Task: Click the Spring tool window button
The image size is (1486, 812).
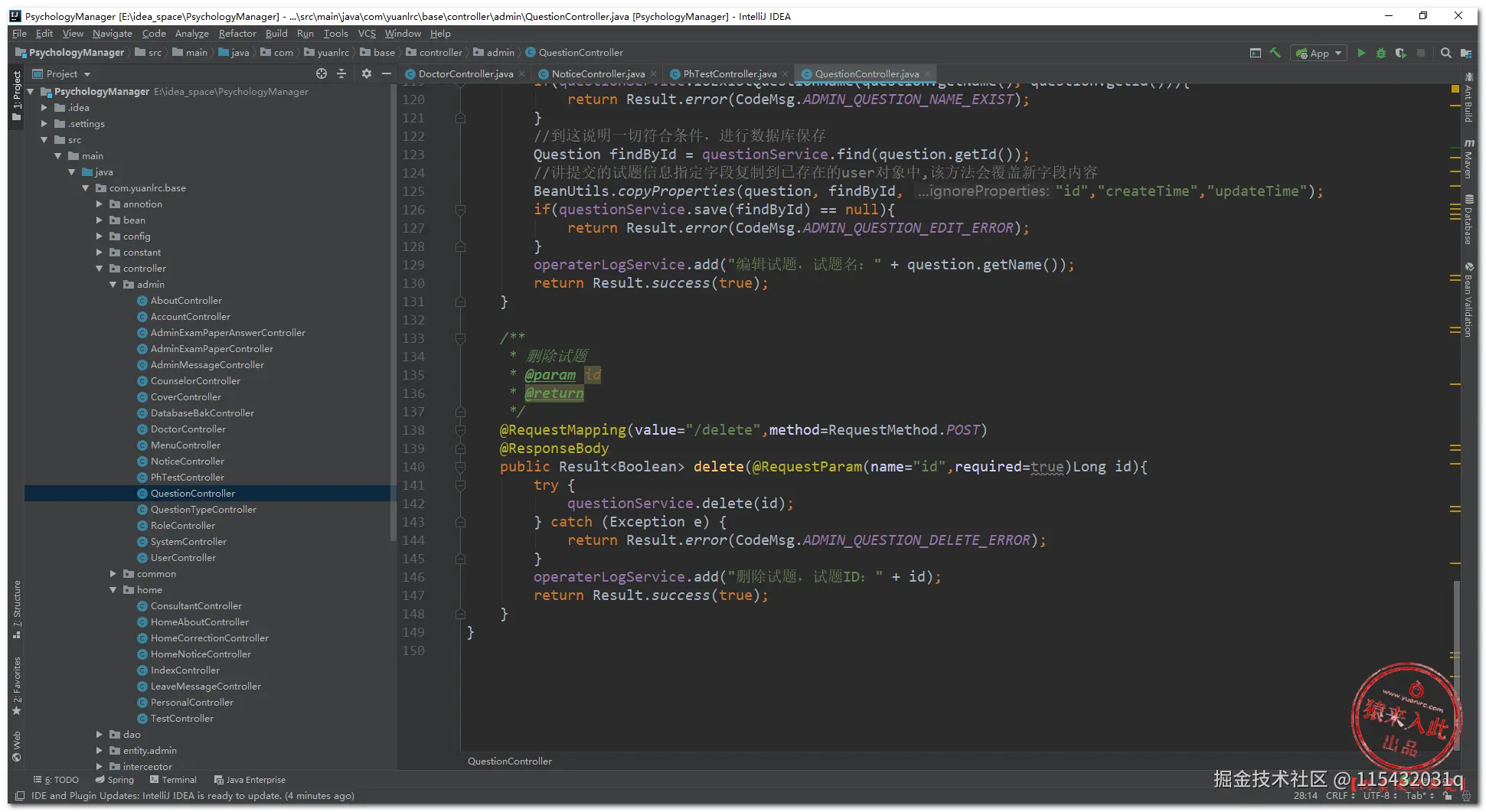Action: tap(115, 780)
